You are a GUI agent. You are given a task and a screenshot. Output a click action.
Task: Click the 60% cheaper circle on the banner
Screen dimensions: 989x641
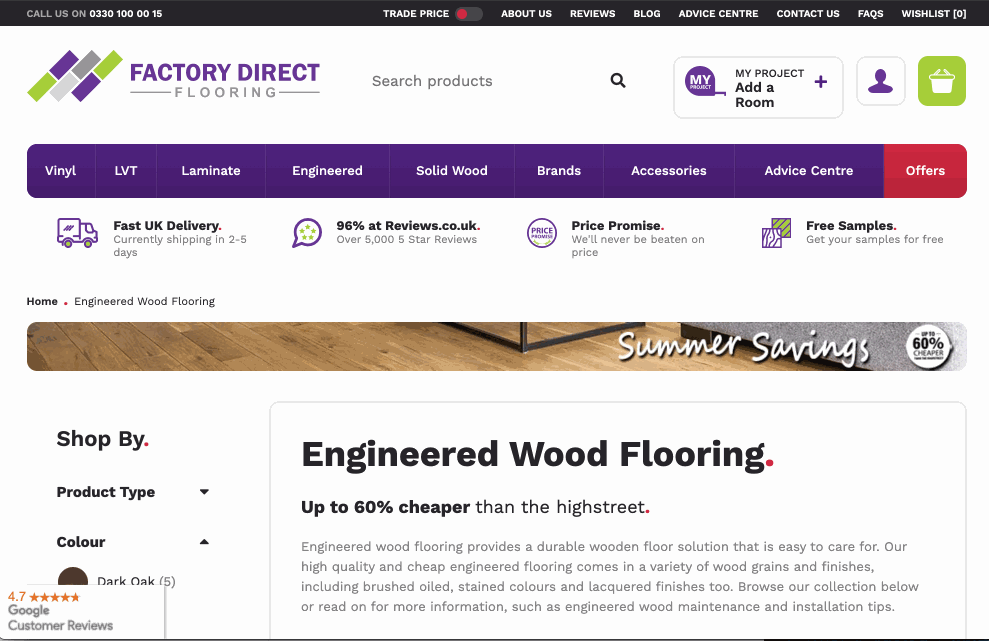[x=928, y=346]
